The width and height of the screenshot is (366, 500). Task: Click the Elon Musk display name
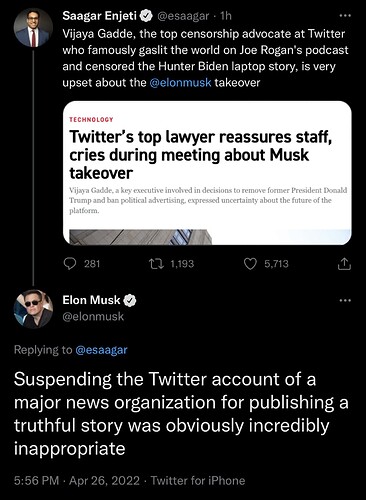click(91, 300)
